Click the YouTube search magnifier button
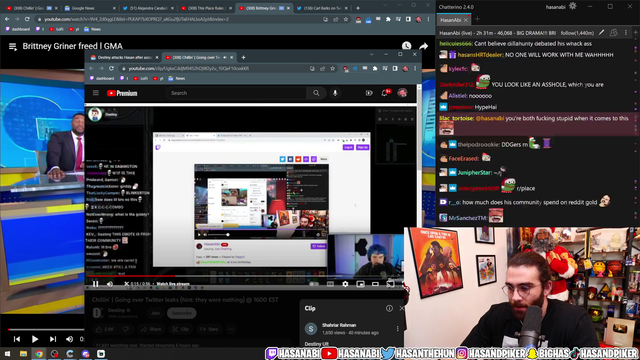 click(x=316, y=93)
